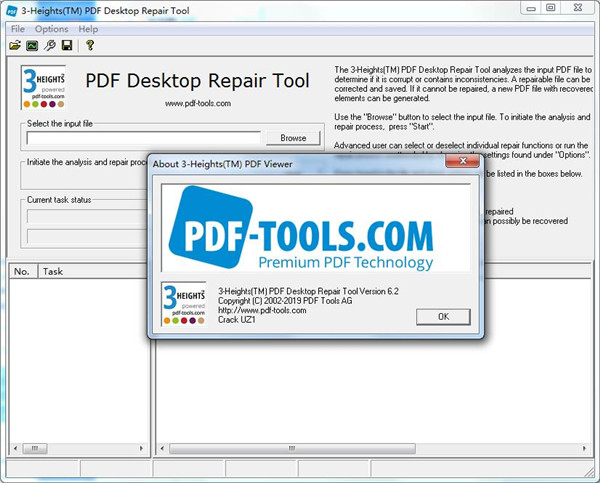The image size is (600, 483).
Task: Click the No. column header
Action: coord(23,271)
